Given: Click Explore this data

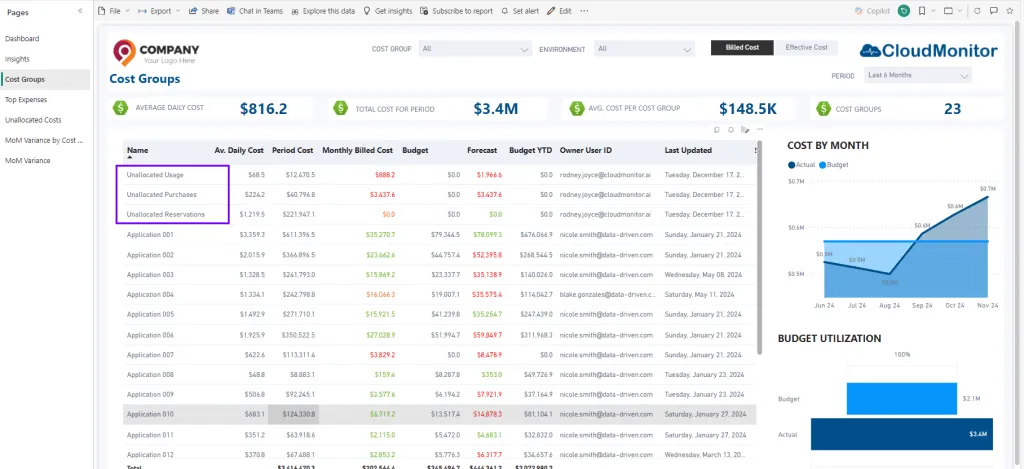Looking at the screenshot, I should 323,11.
